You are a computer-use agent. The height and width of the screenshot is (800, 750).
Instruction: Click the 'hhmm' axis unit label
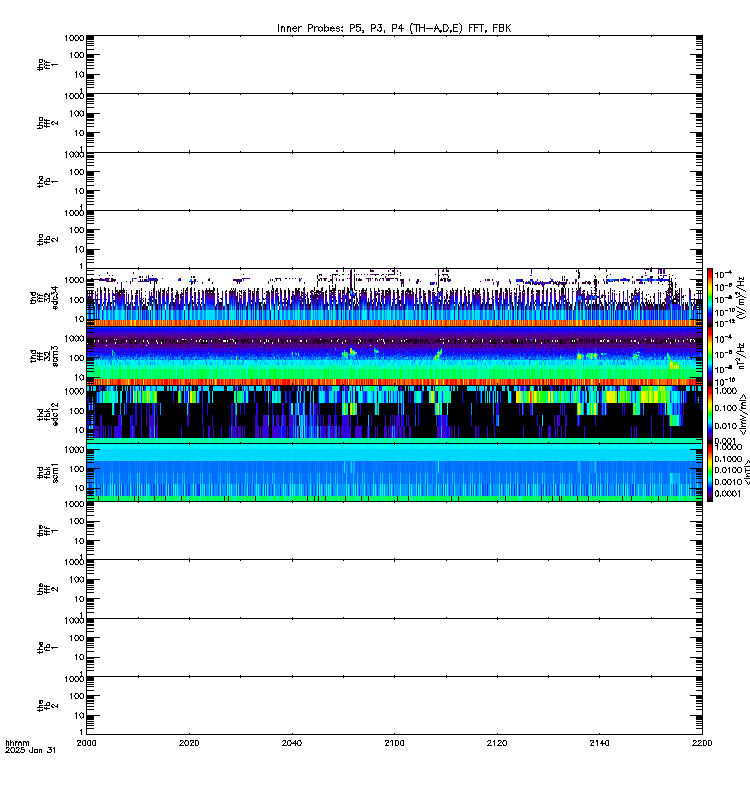point(17,743)
